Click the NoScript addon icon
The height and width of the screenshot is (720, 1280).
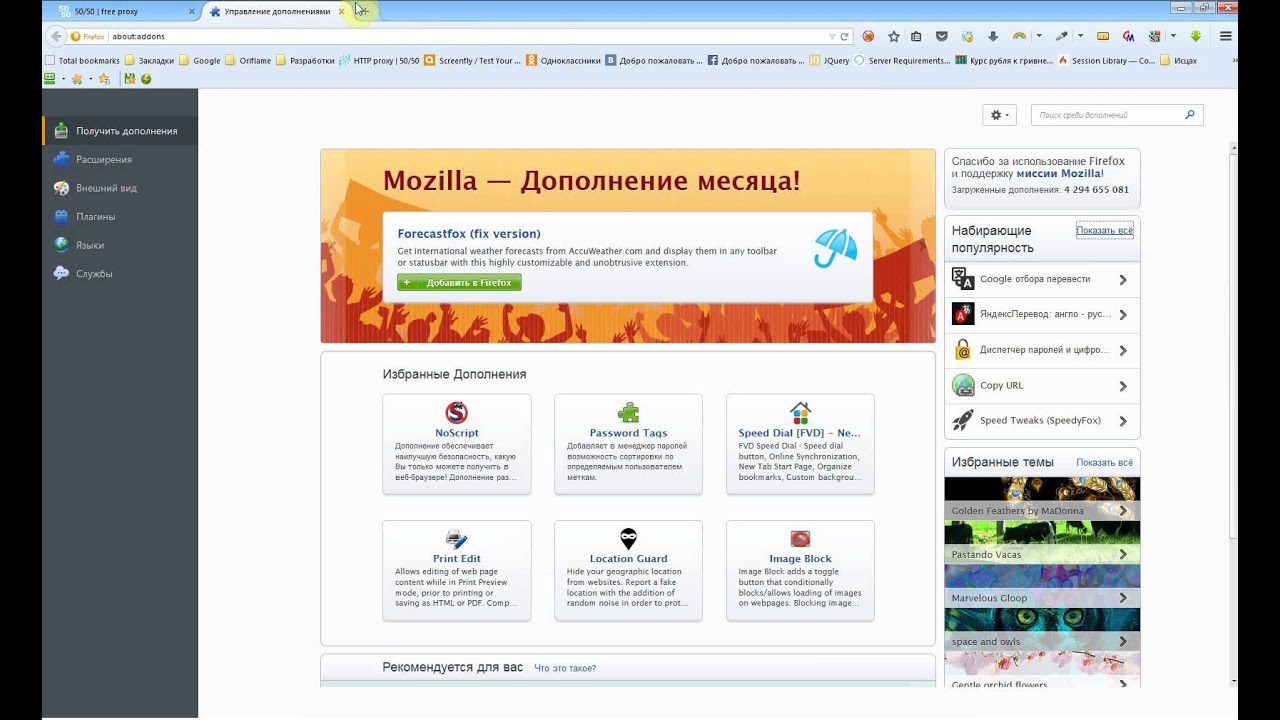[457, 412]
